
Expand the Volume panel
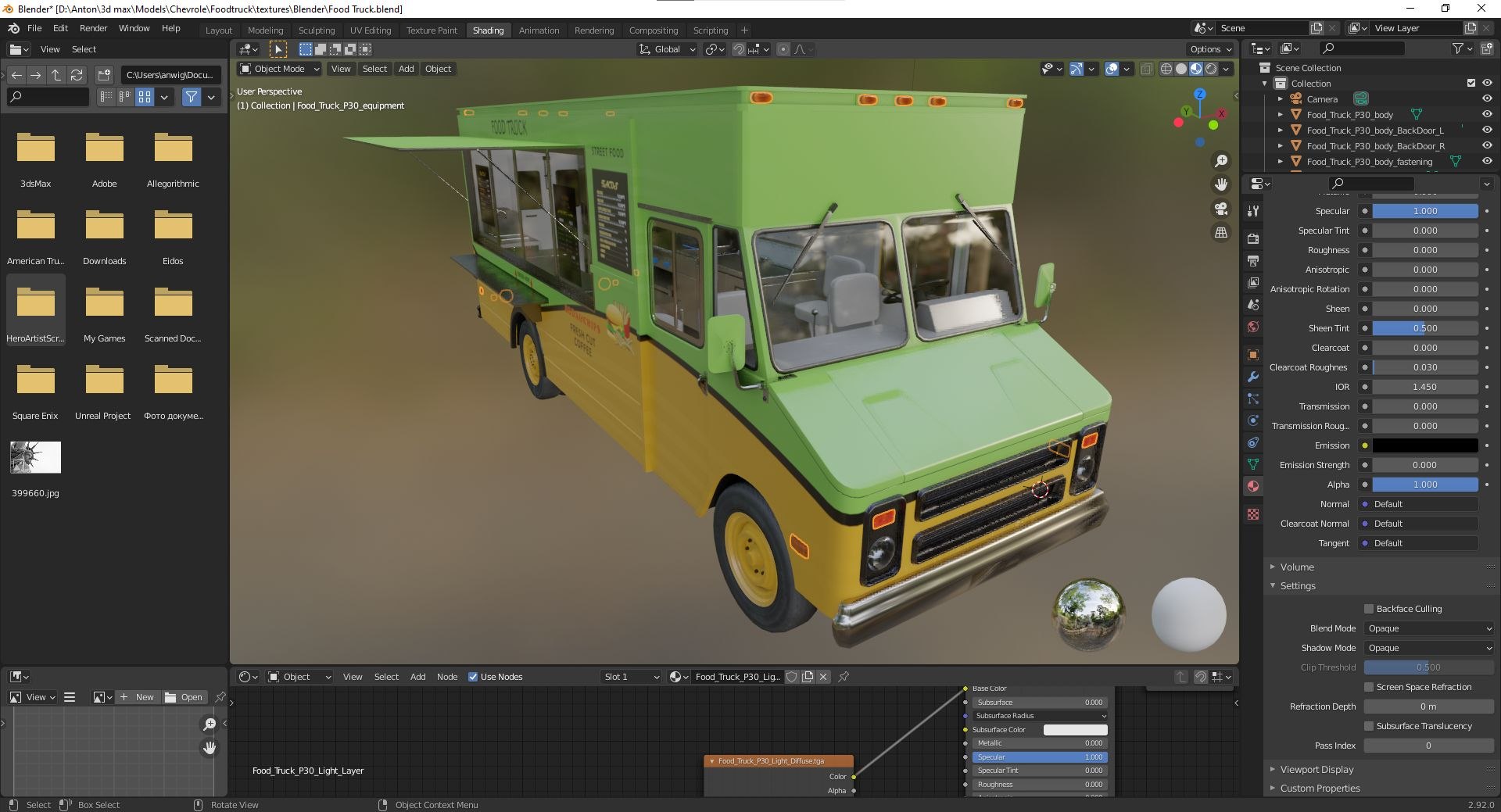tap(1297, 567)
